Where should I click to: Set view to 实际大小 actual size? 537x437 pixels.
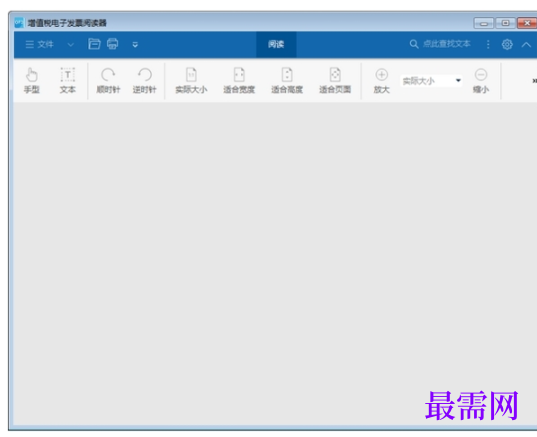[191, 81]
